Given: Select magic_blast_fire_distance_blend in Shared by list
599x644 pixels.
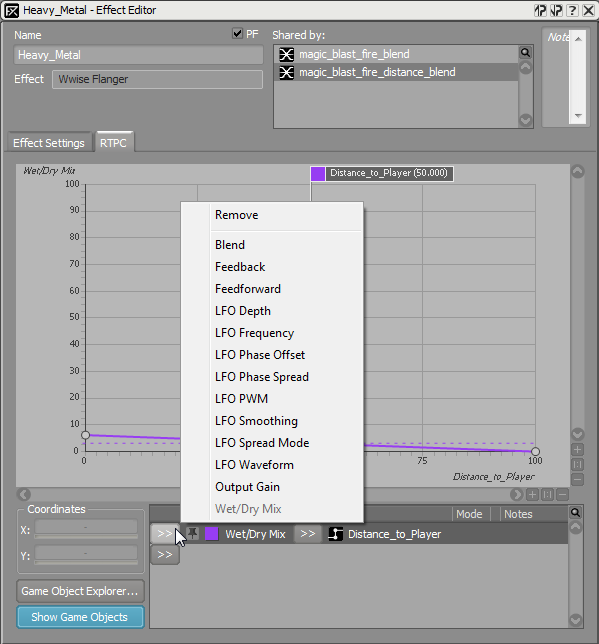Looking at the screenshot, I should pyautogui.click(x=396, y=72).
